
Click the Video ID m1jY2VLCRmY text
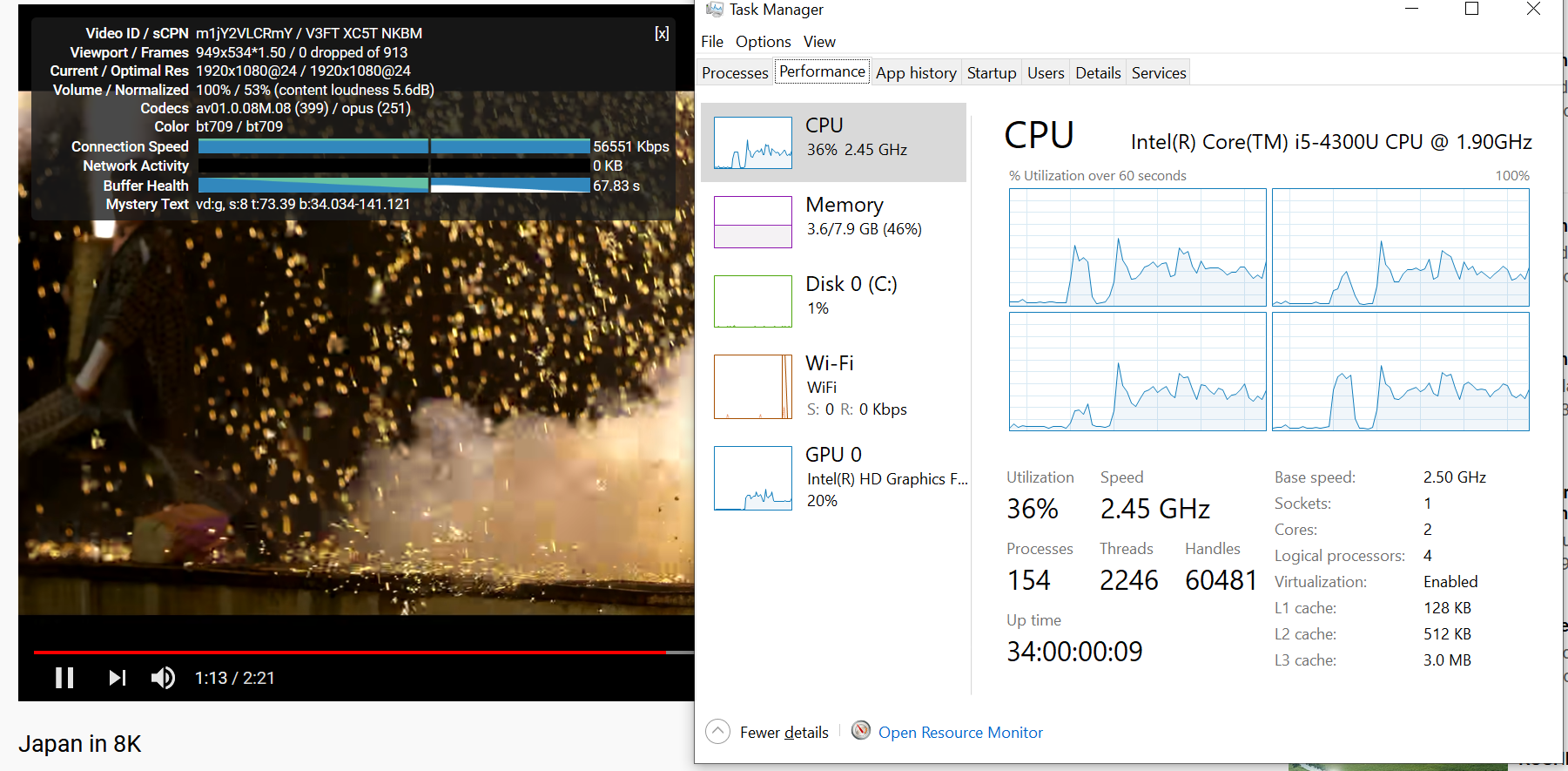pyautogui.click(x=245, y=33)
